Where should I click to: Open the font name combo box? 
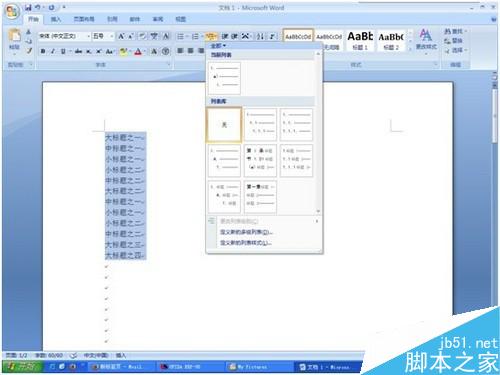[x=64, y=36]
